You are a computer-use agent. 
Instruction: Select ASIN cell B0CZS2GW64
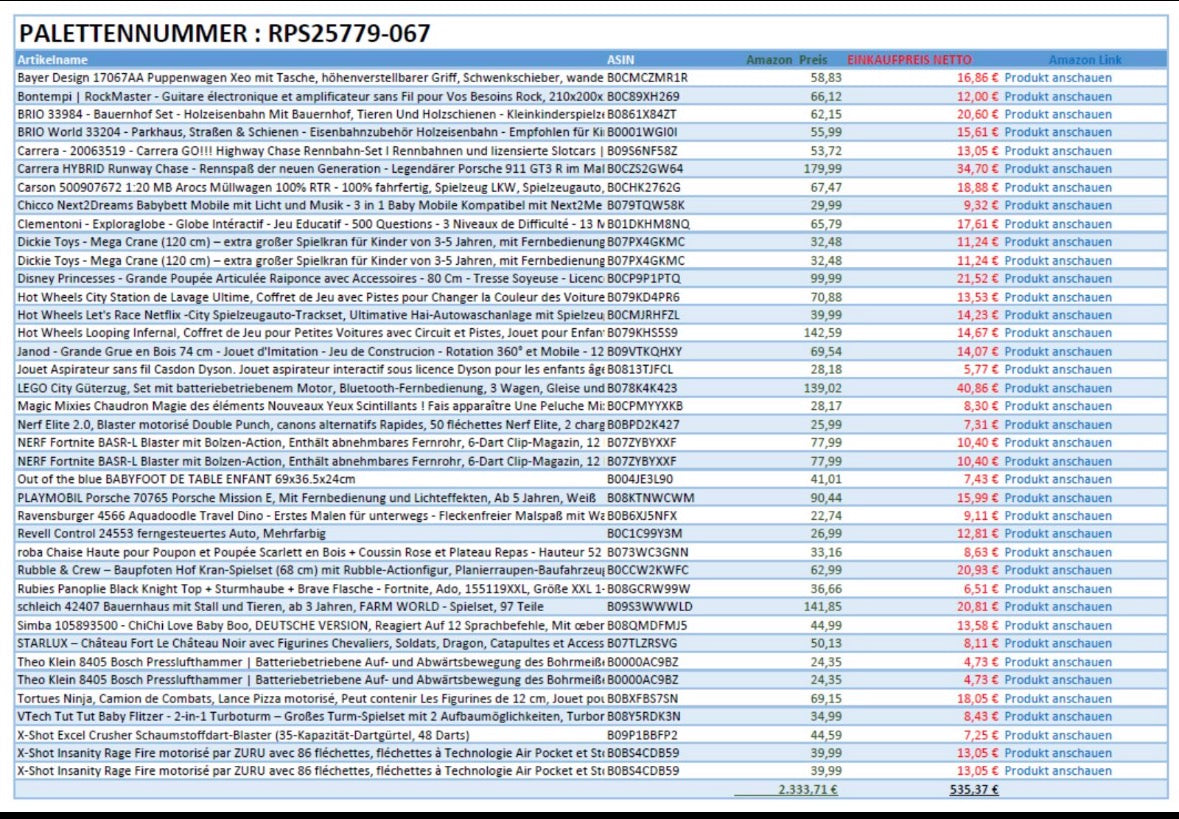[x=645, y=169]
